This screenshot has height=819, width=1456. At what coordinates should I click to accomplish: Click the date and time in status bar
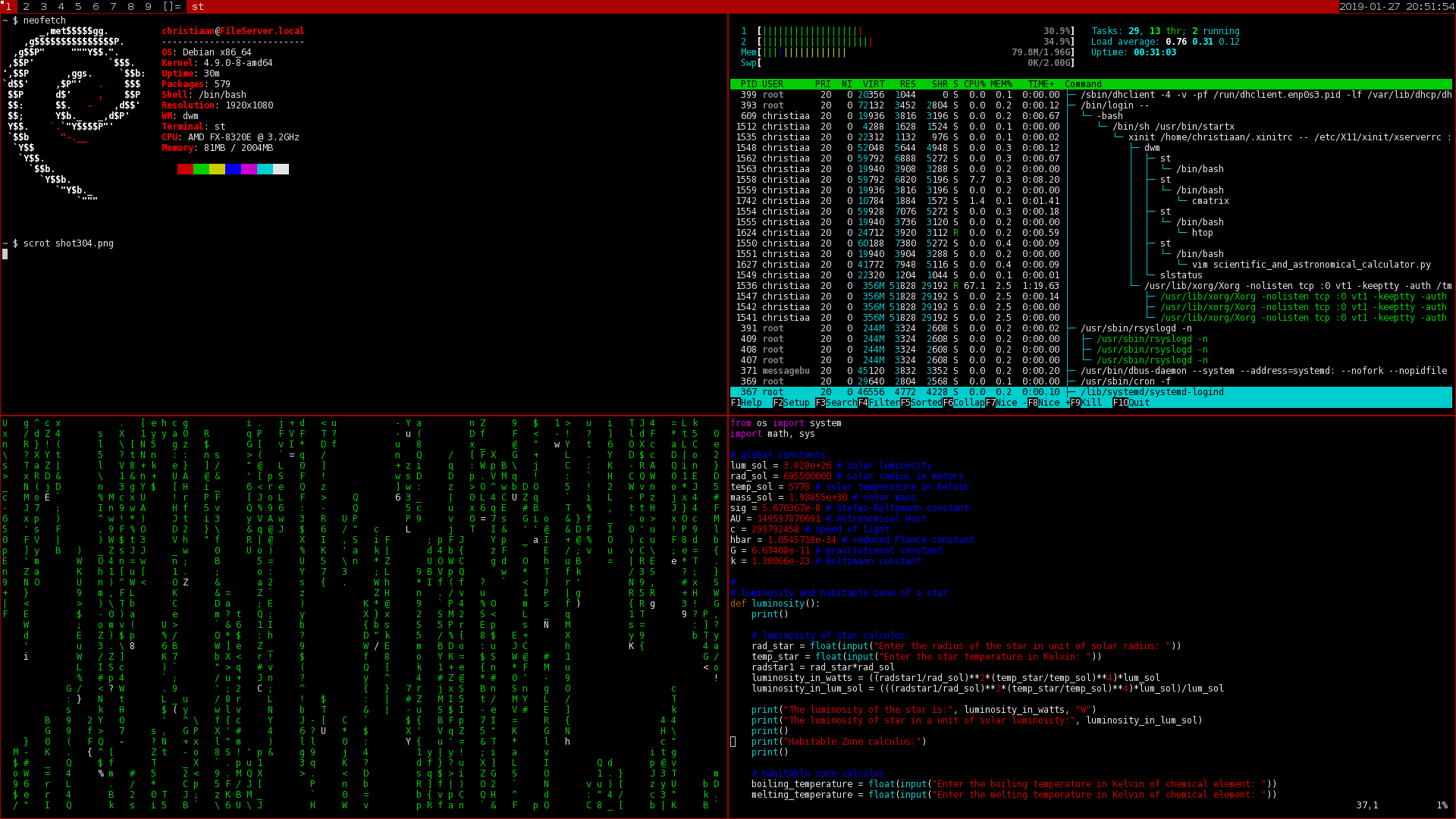coord(1396,6)
